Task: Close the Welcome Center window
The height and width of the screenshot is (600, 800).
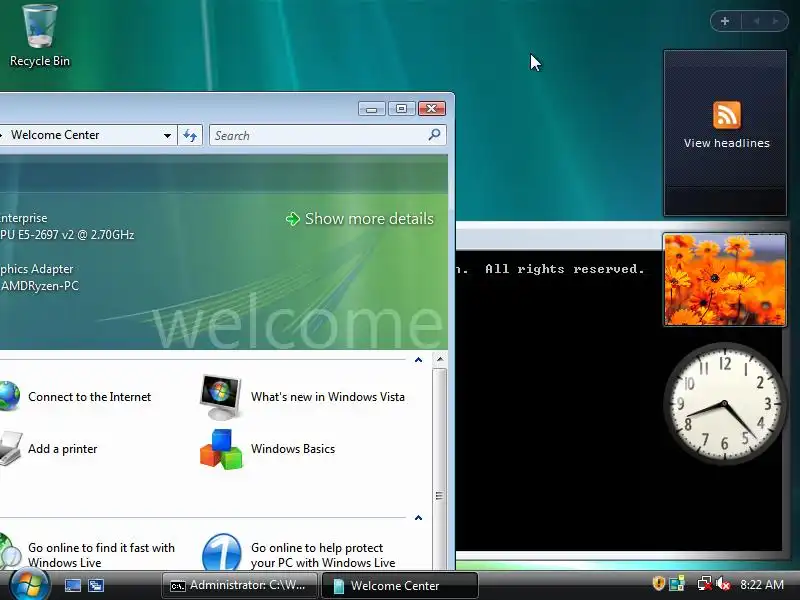Action: tap(432, 109)
